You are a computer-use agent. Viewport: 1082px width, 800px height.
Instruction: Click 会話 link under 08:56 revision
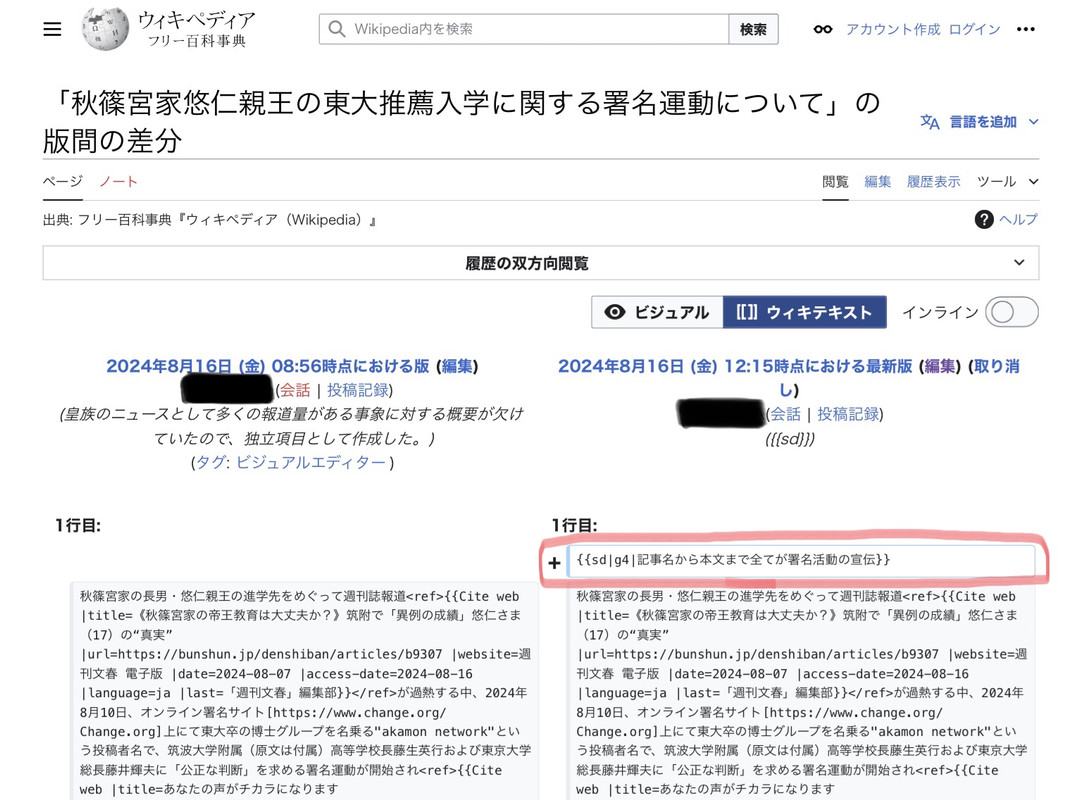(295, 390)
